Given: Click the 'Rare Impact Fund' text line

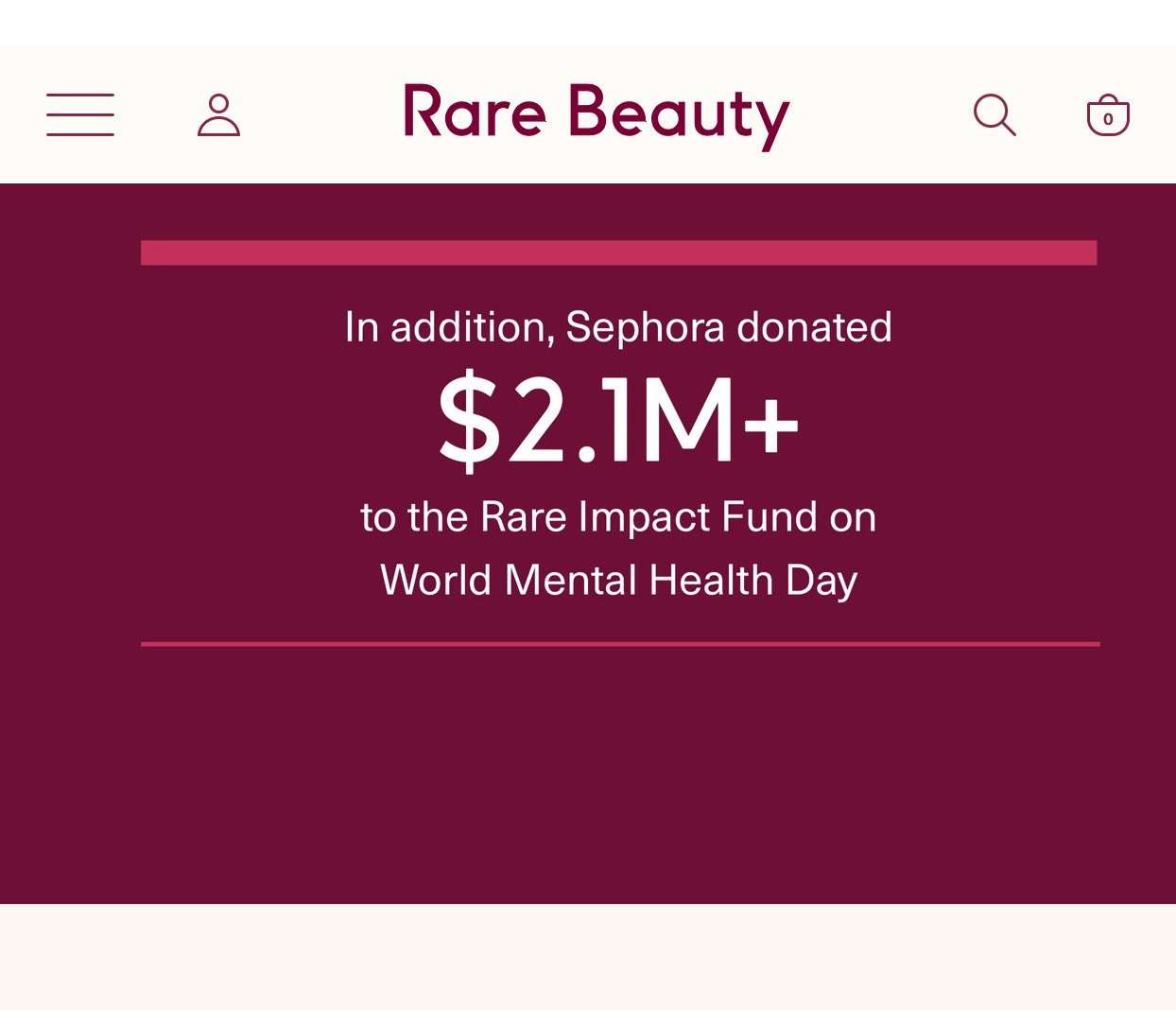Looking at the screenshot, I should (x=618, y=517).
